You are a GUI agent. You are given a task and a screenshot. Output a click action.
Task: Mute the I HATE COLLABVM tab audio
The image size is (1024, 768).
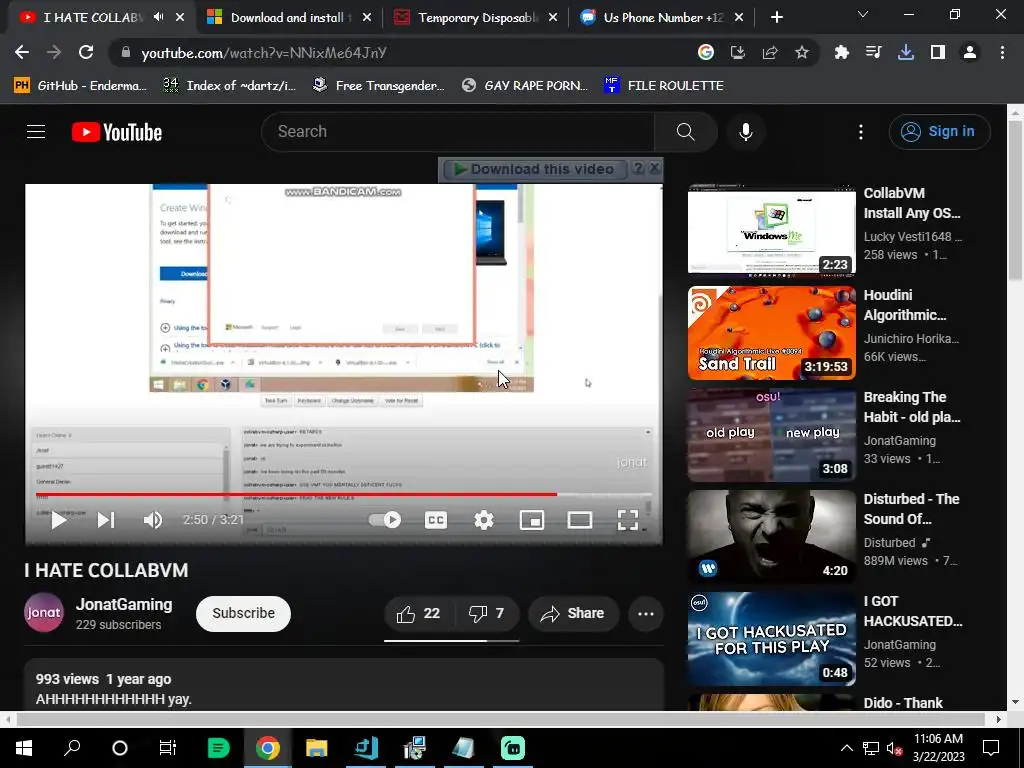coord(159,17)
